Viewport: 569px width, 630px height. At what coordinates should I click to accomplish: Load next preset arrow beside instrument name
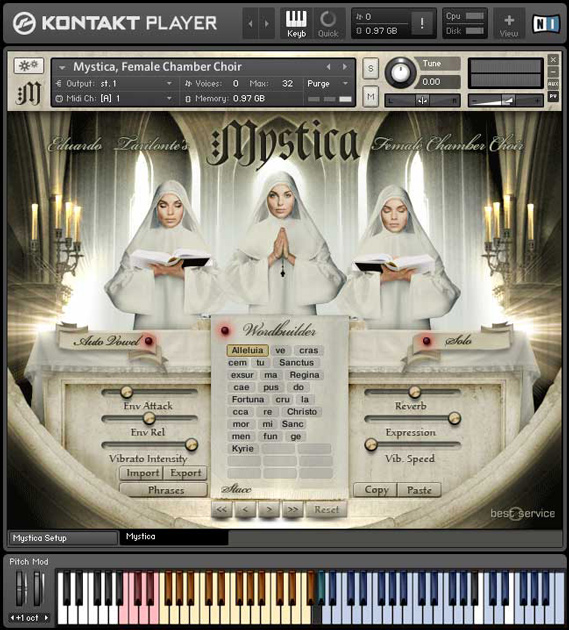pos(344,67)
